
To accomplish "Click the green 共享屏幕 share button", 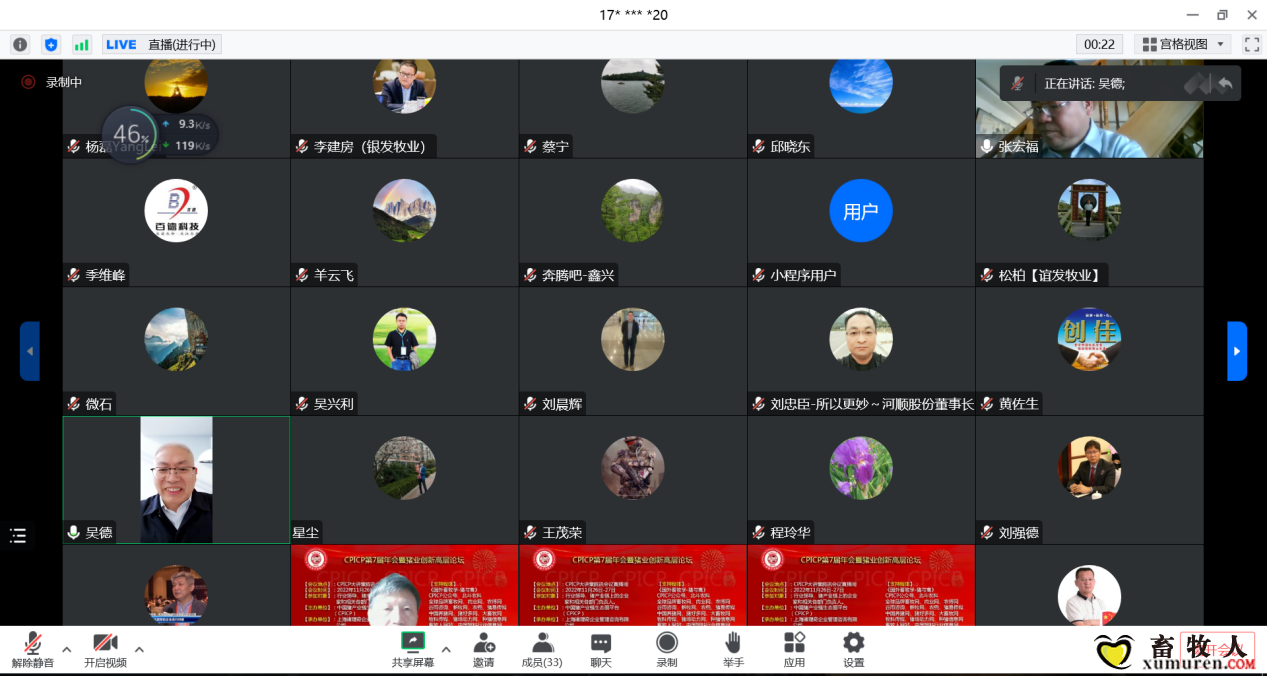I will pyautogui.click(x=412, y=649).
